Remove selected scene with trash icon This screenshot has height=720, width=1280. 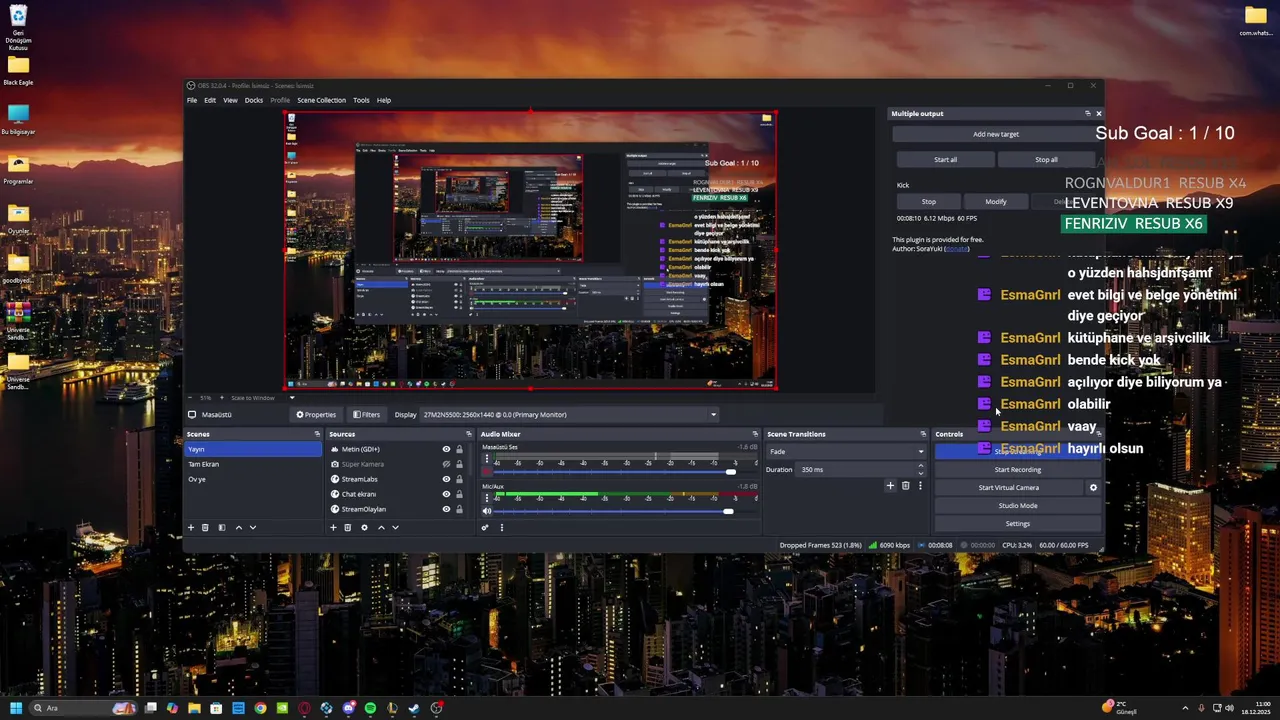point(205,527)
